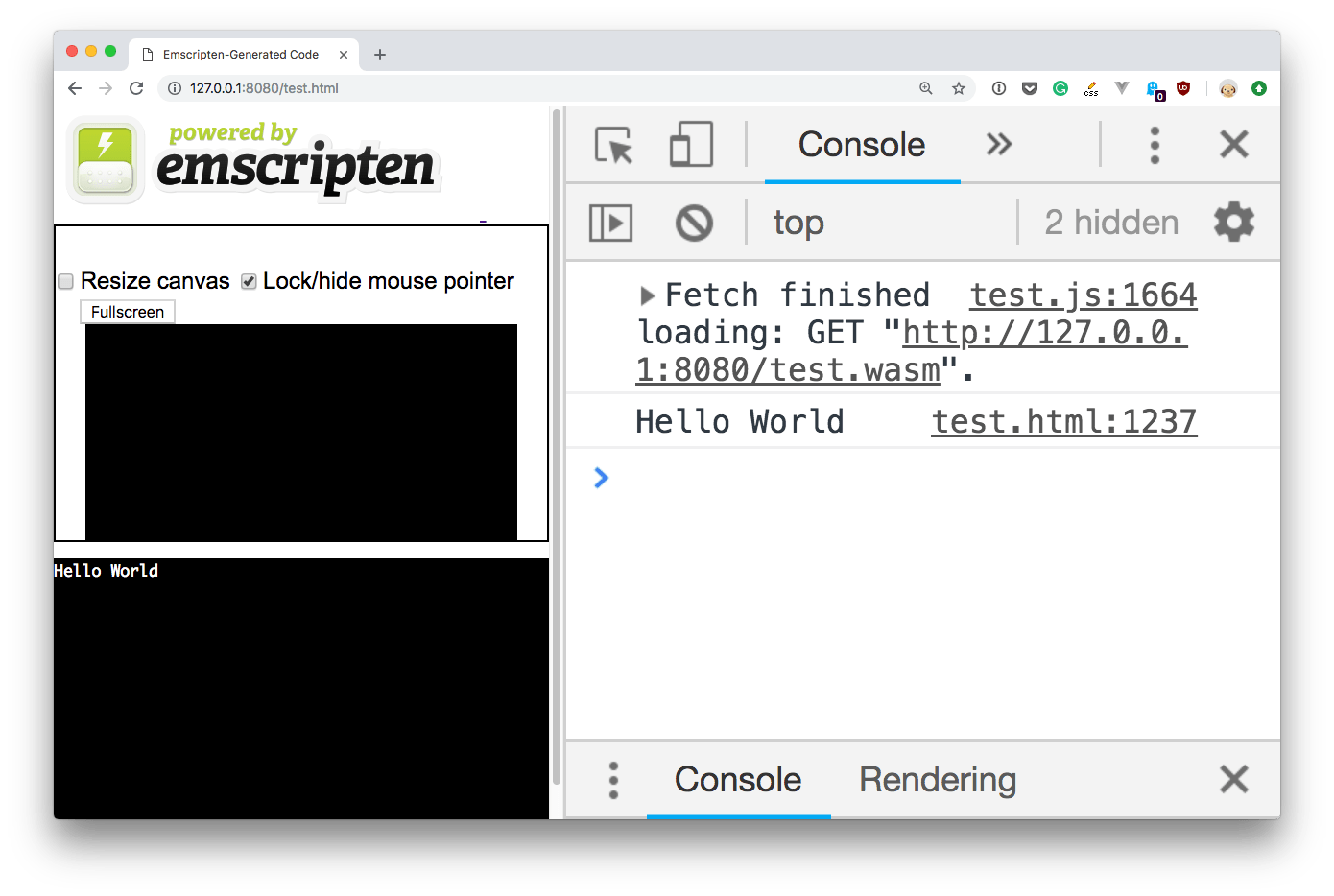Image resolution: width=1334 pixels, height=896 pixels.
Task: Expand the Fetch finished log entry
Action: click(647, 295)
